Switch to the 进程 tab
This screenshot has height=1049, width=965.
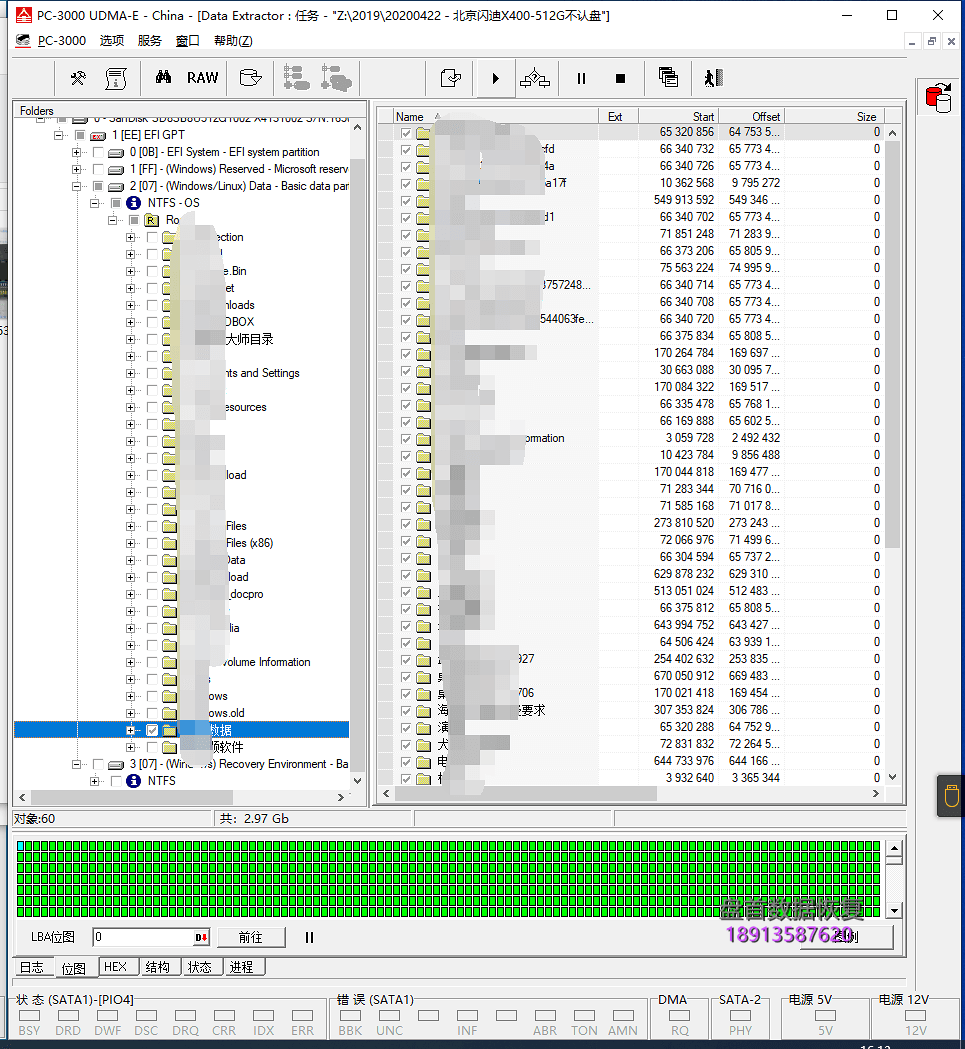[242, 967]
